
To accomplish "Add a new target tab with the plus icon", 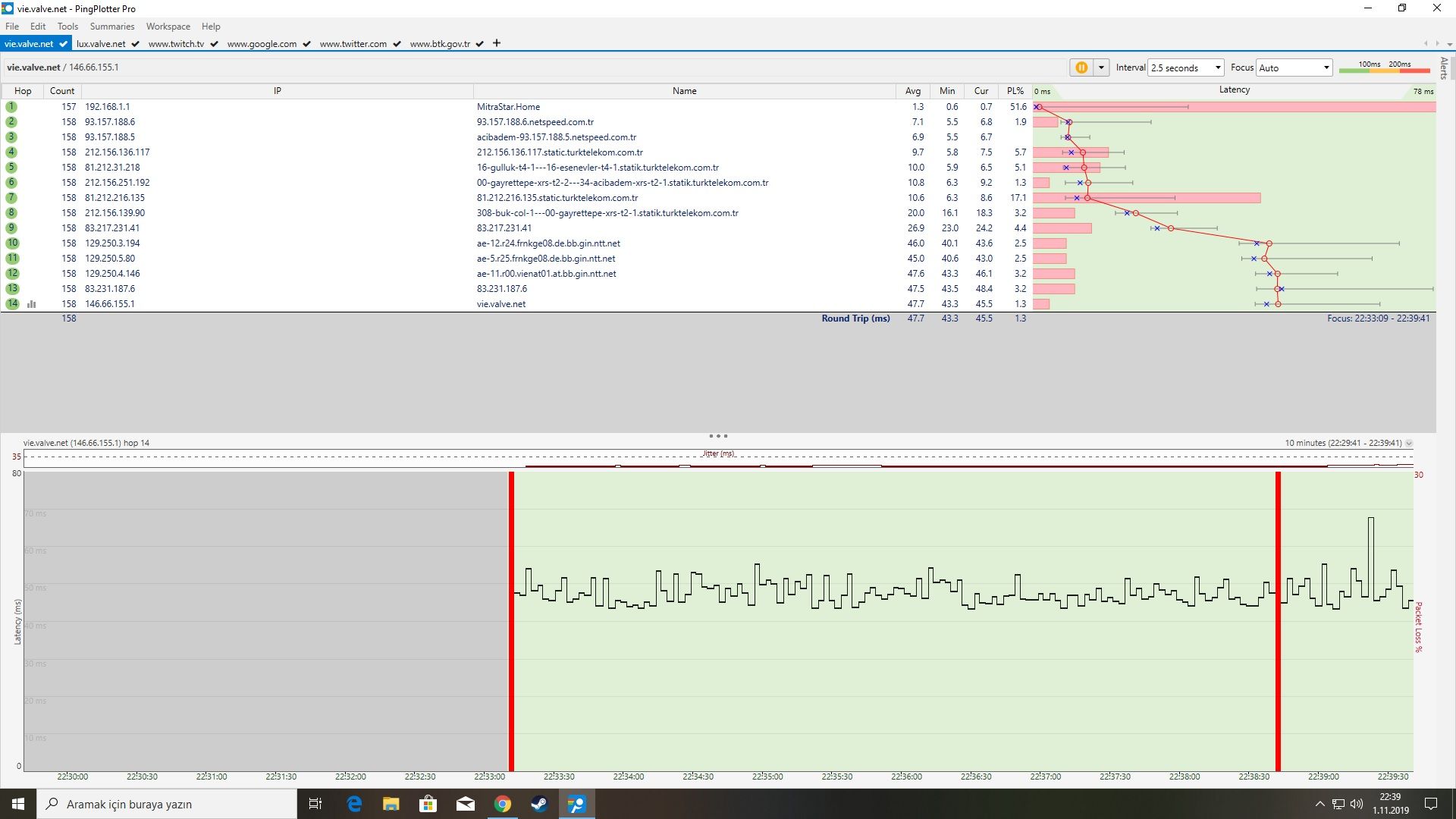I will coord(497,43).
